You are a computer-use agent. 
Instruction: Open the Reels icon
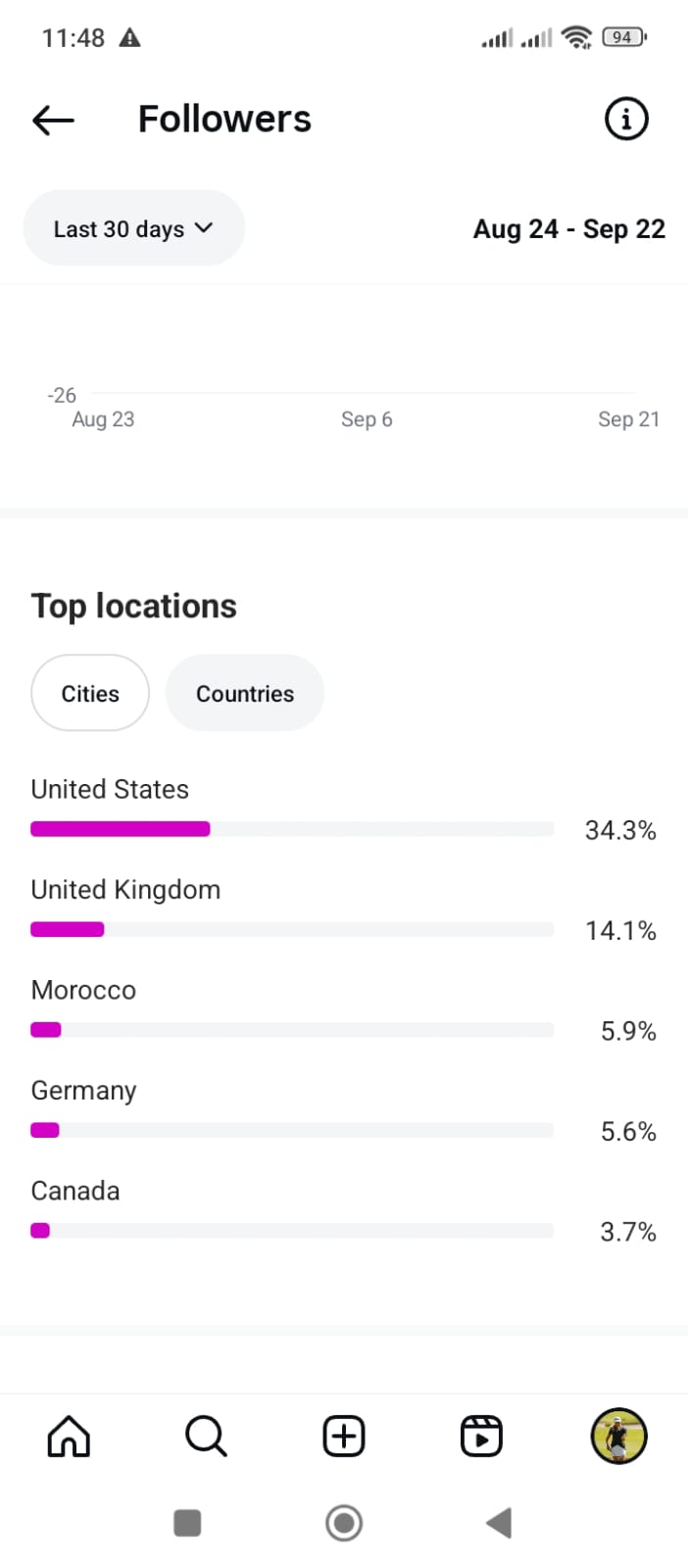pos(481,1437)
